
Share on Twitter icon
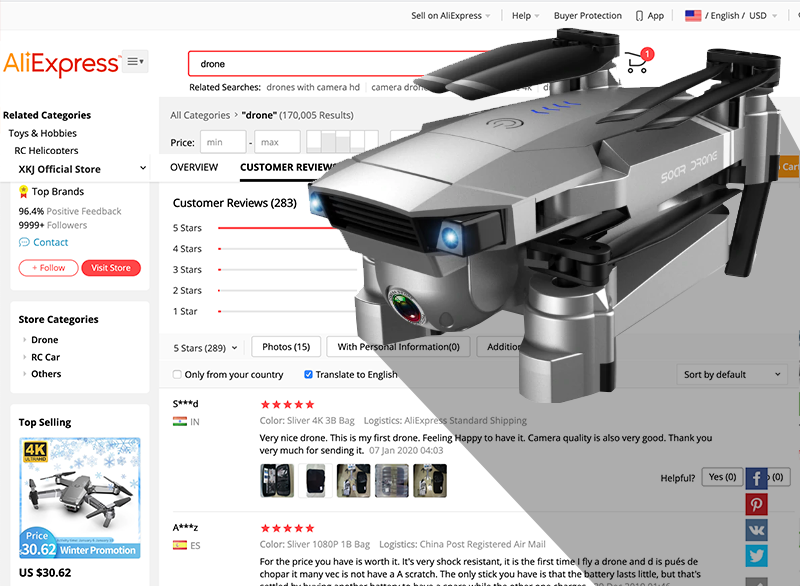coord(757,556)
